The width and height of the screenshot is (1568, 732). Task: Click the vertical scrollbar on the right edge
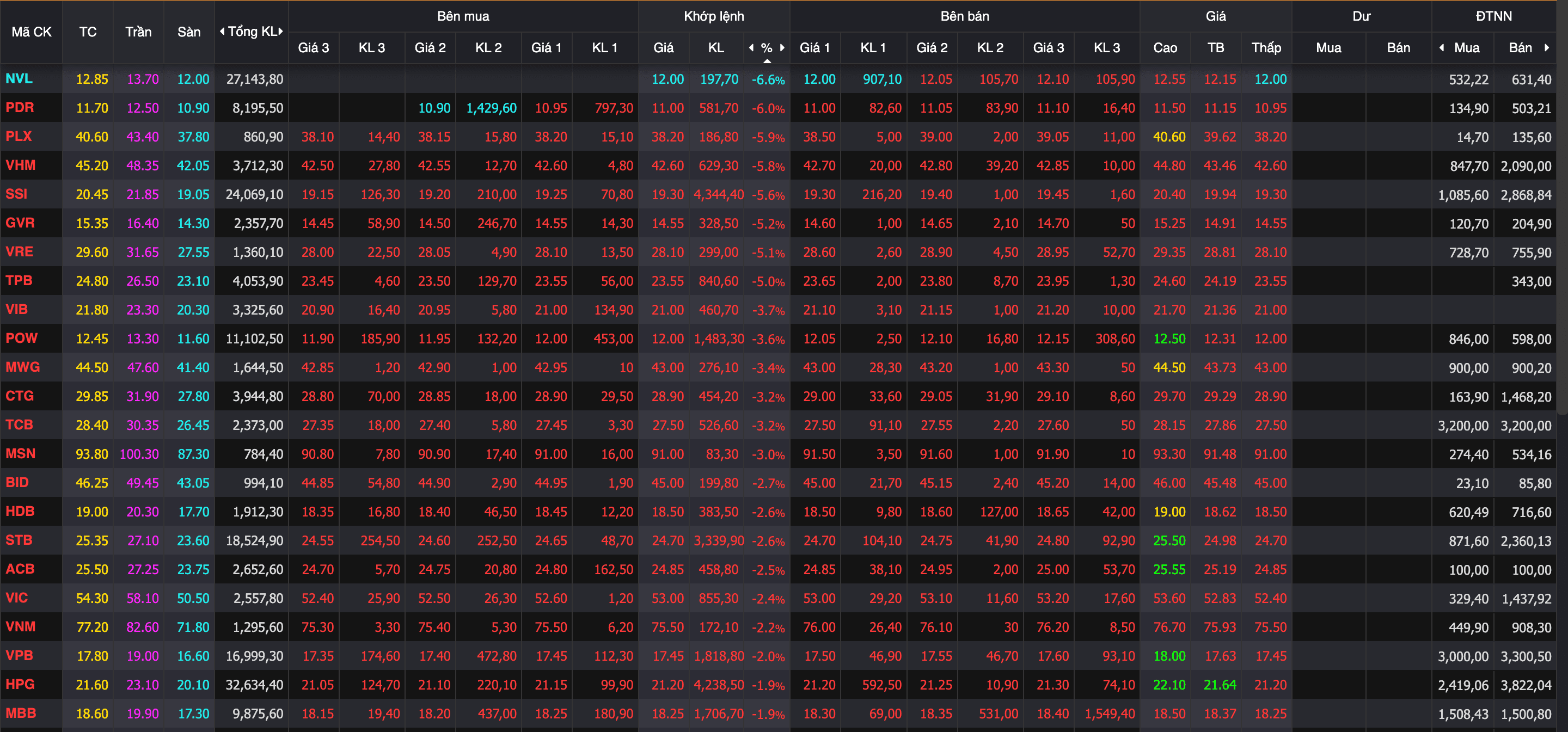coord(1562,207)
